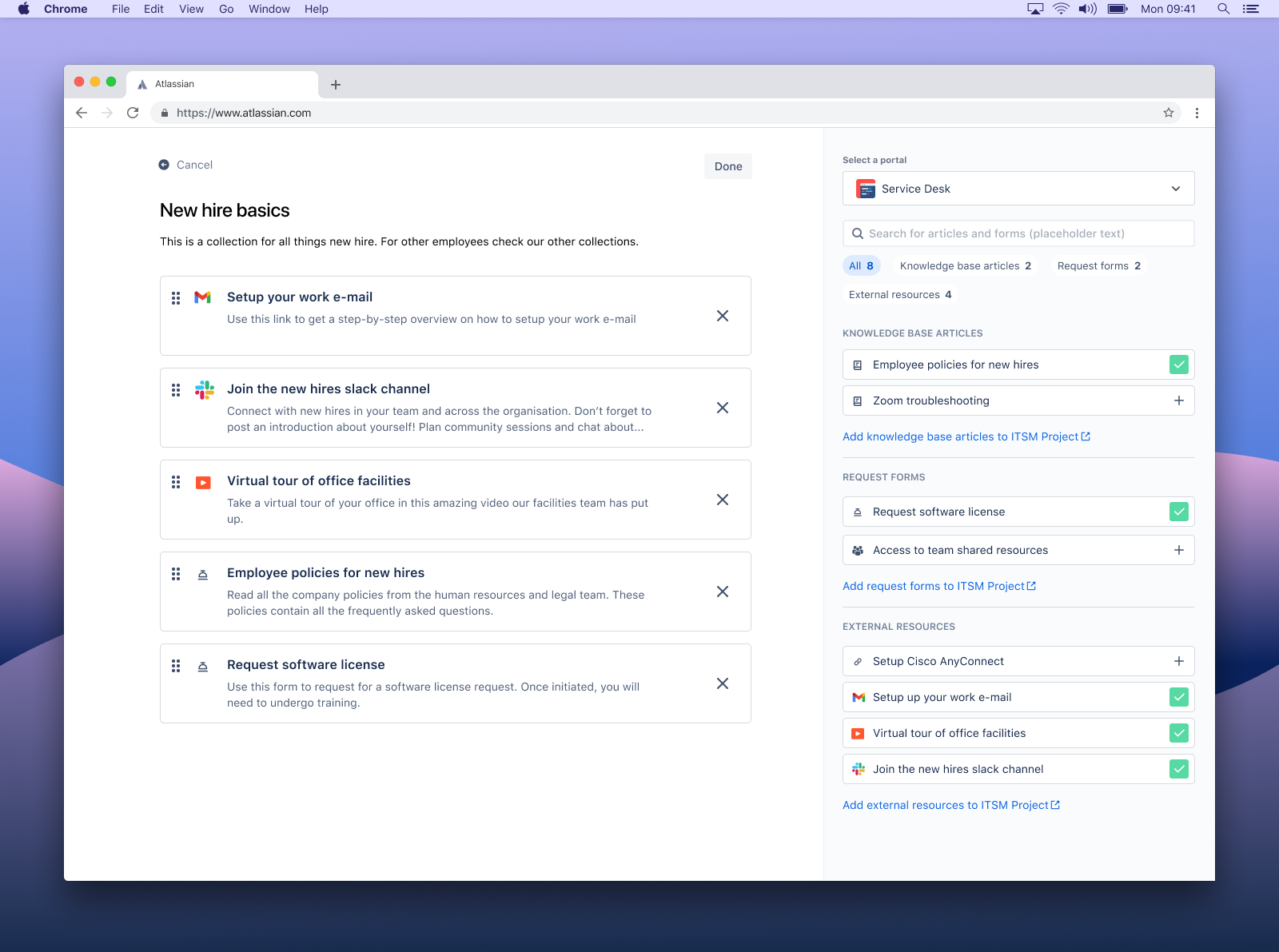The height and width of the screenshot is (952, 1279).
Task: Uncheck Request software license in sidebar
Action: coord(1179,512)
